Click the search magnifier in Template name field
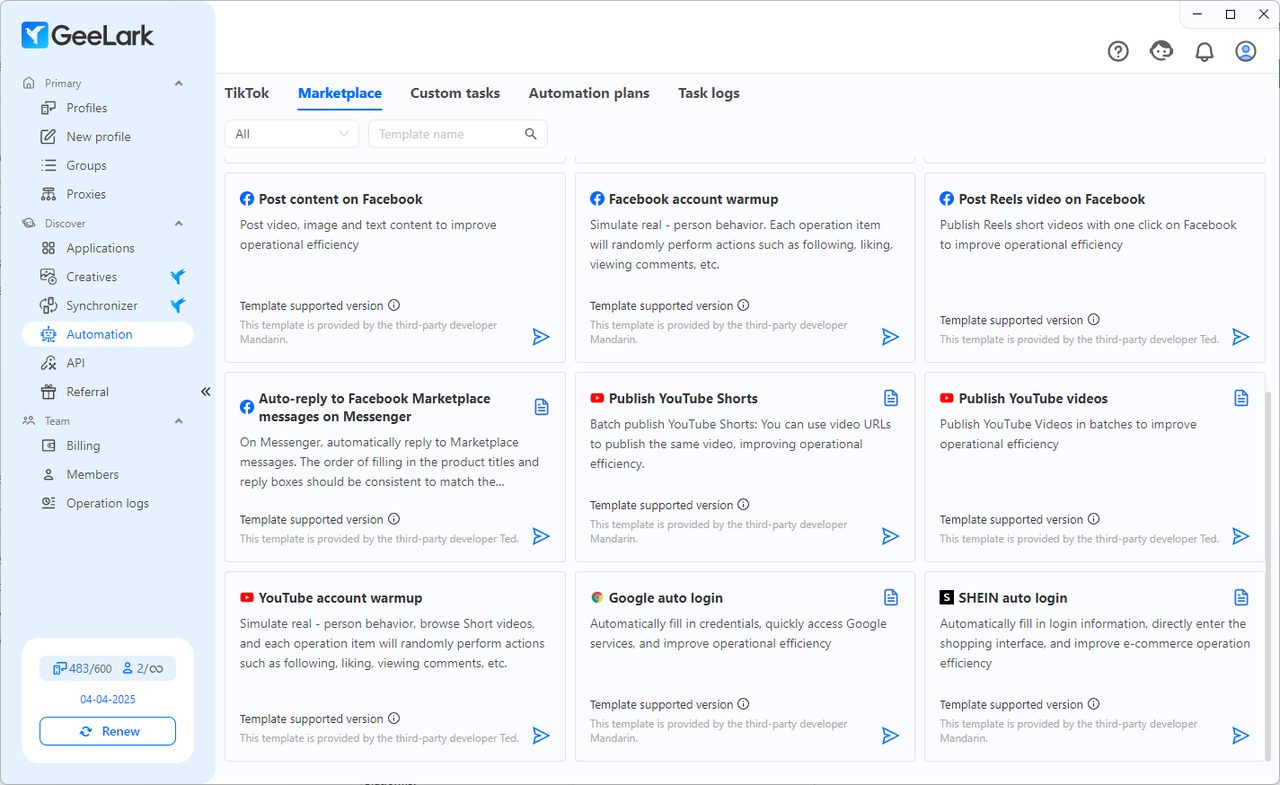Screen dimensions: 1280x785 pyautogui.click(x=531, y=134)
